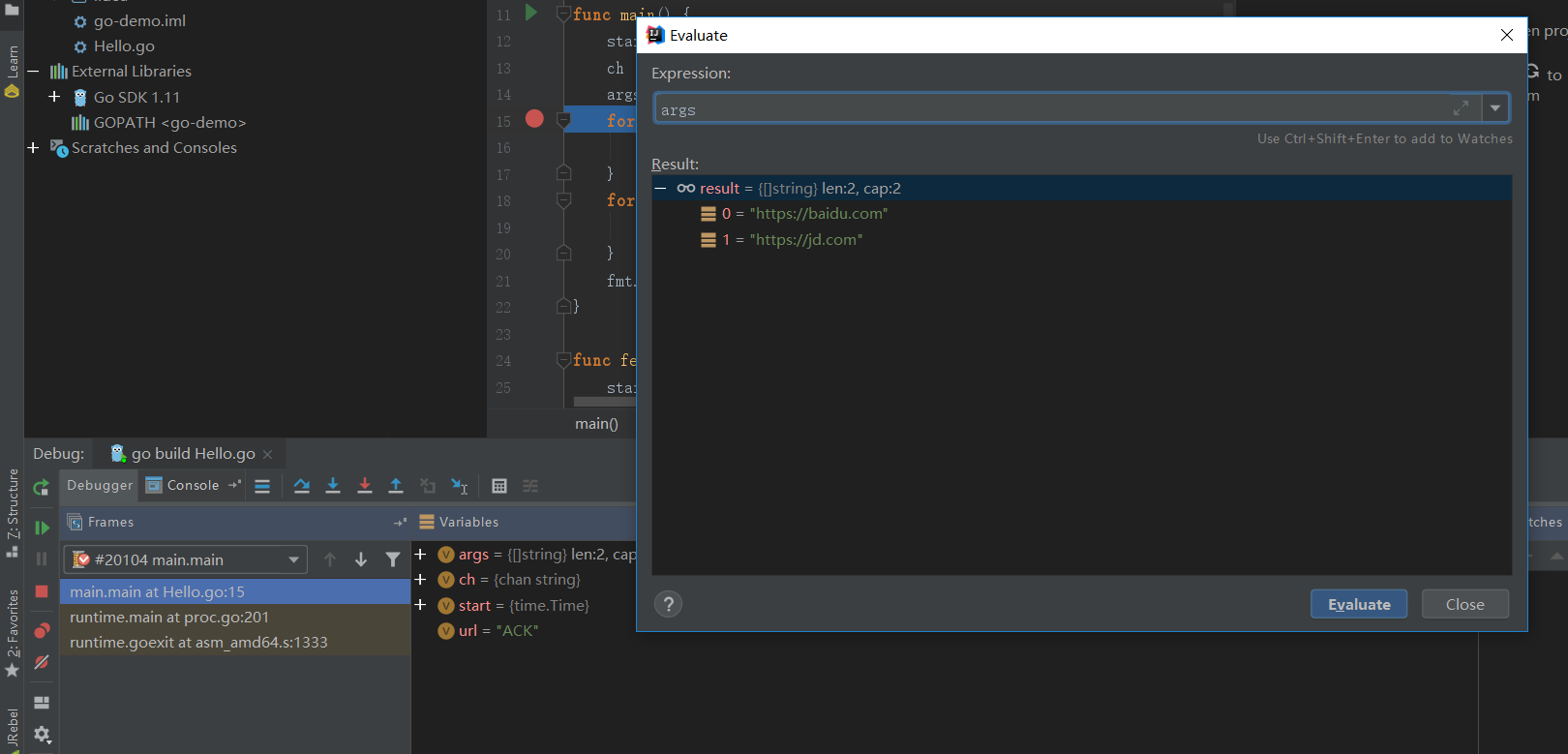Click the arrow icon on the Frames header
This screenshot has height=754, width=1568.
tap(400, 522)
